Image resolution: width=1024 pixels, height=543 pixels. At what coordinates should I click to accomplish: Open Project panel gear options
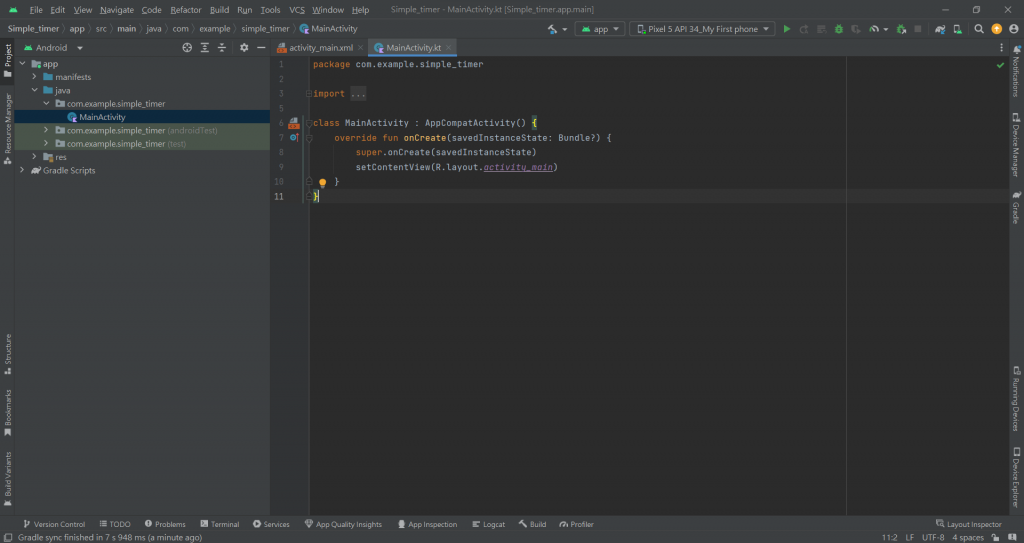pyautogui.click(x=243, y=47)
